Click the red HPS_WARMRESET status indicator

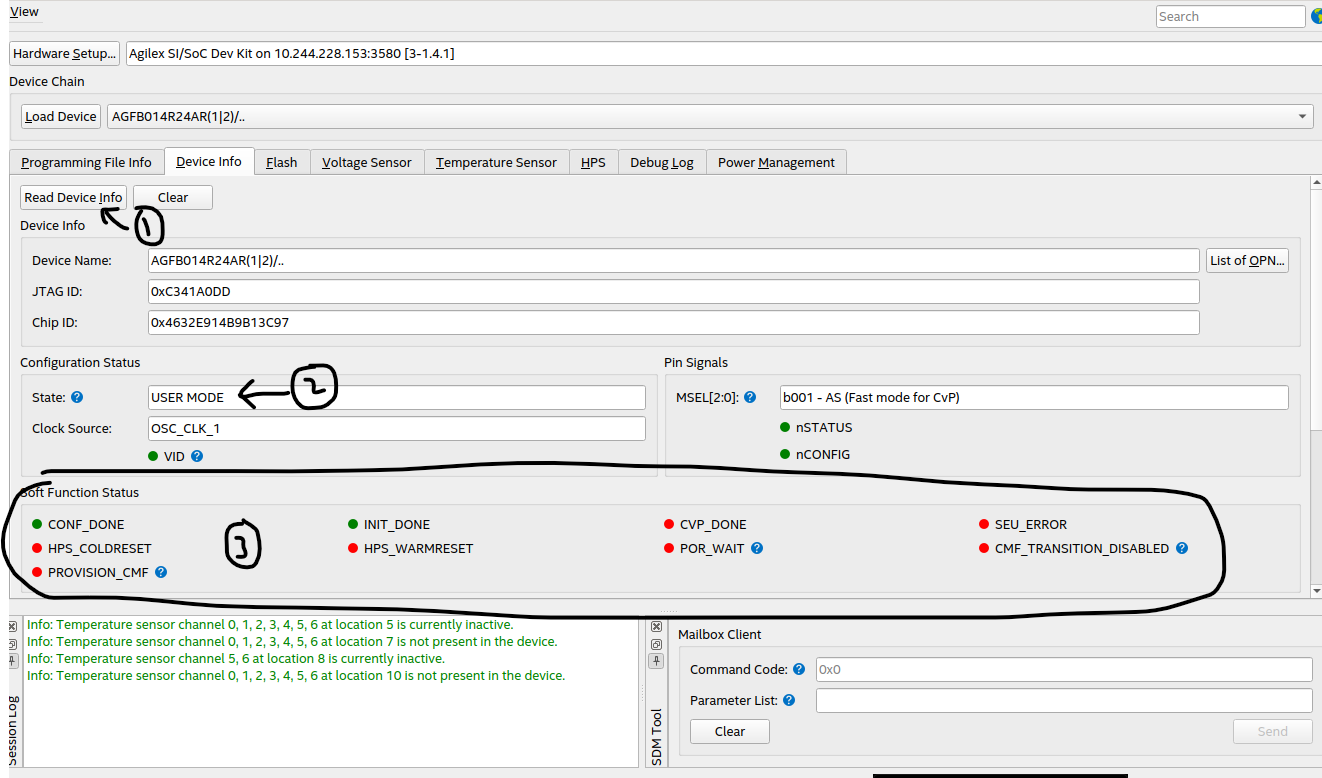(x=353, y=548)
